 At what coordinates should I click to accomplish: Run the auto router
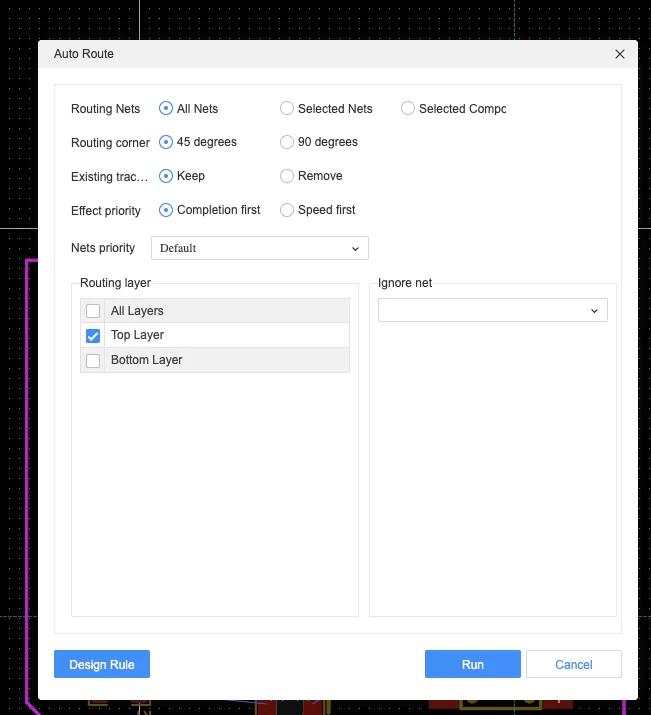click(x=472, y=665)
